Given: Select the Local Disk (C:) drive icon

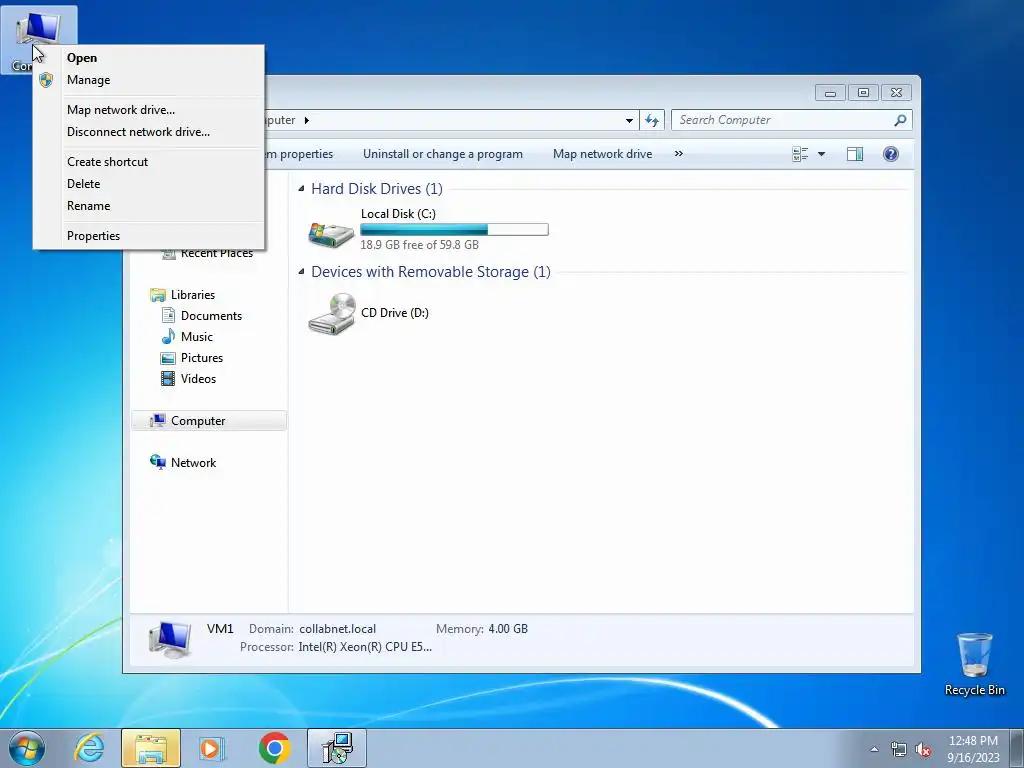Looking at the screenshot, I should (x=331, y=233).
